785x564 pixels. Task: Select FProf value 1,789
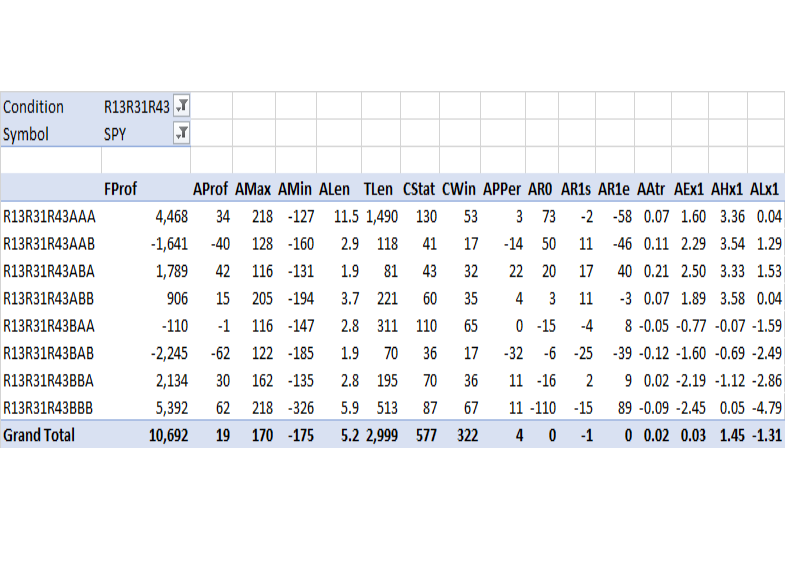point(172,271)
